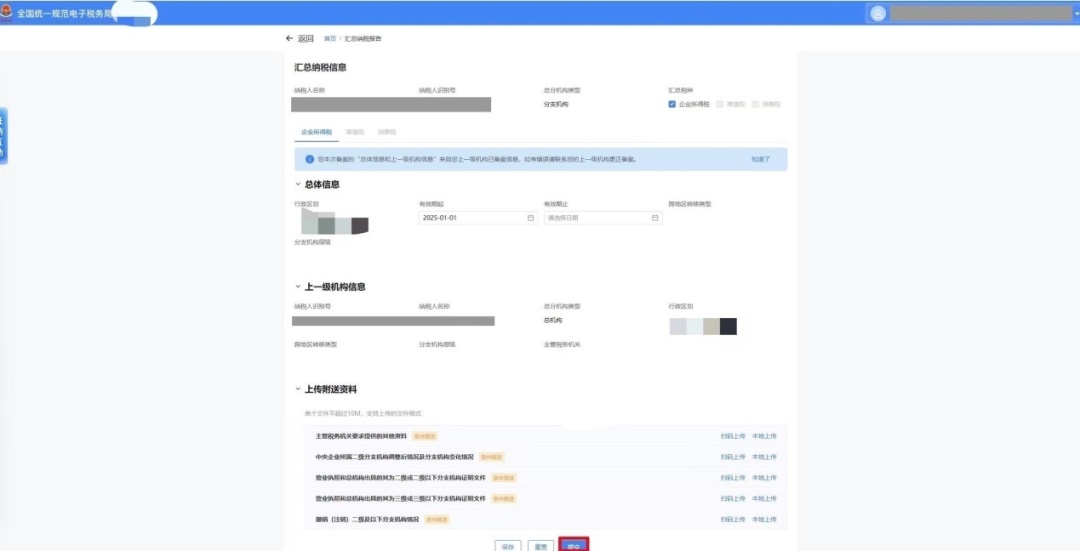This screenshot has width=1080, height=551.
Task: Collapse the 上传附送资料 section
Action: tap(298, 389)
